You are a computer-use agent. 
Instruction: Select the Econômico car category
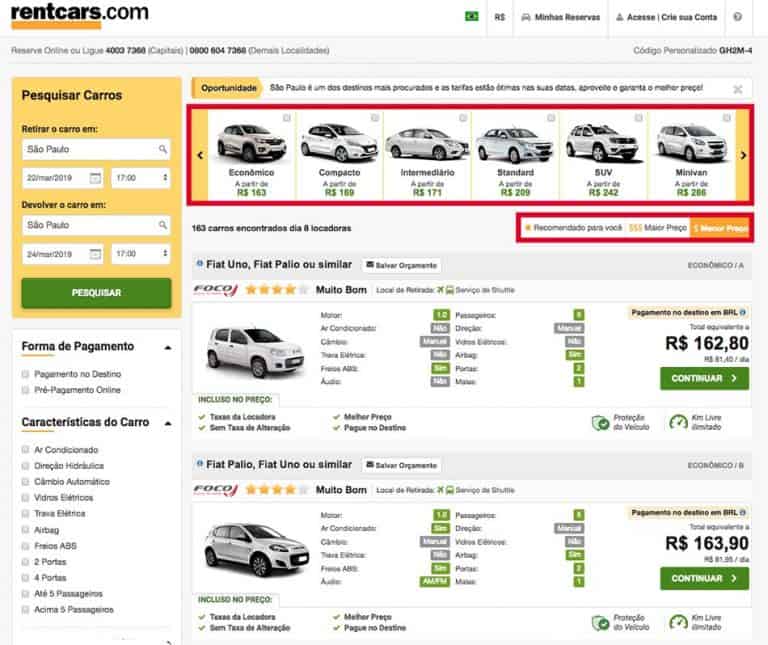tap(251, 155)
